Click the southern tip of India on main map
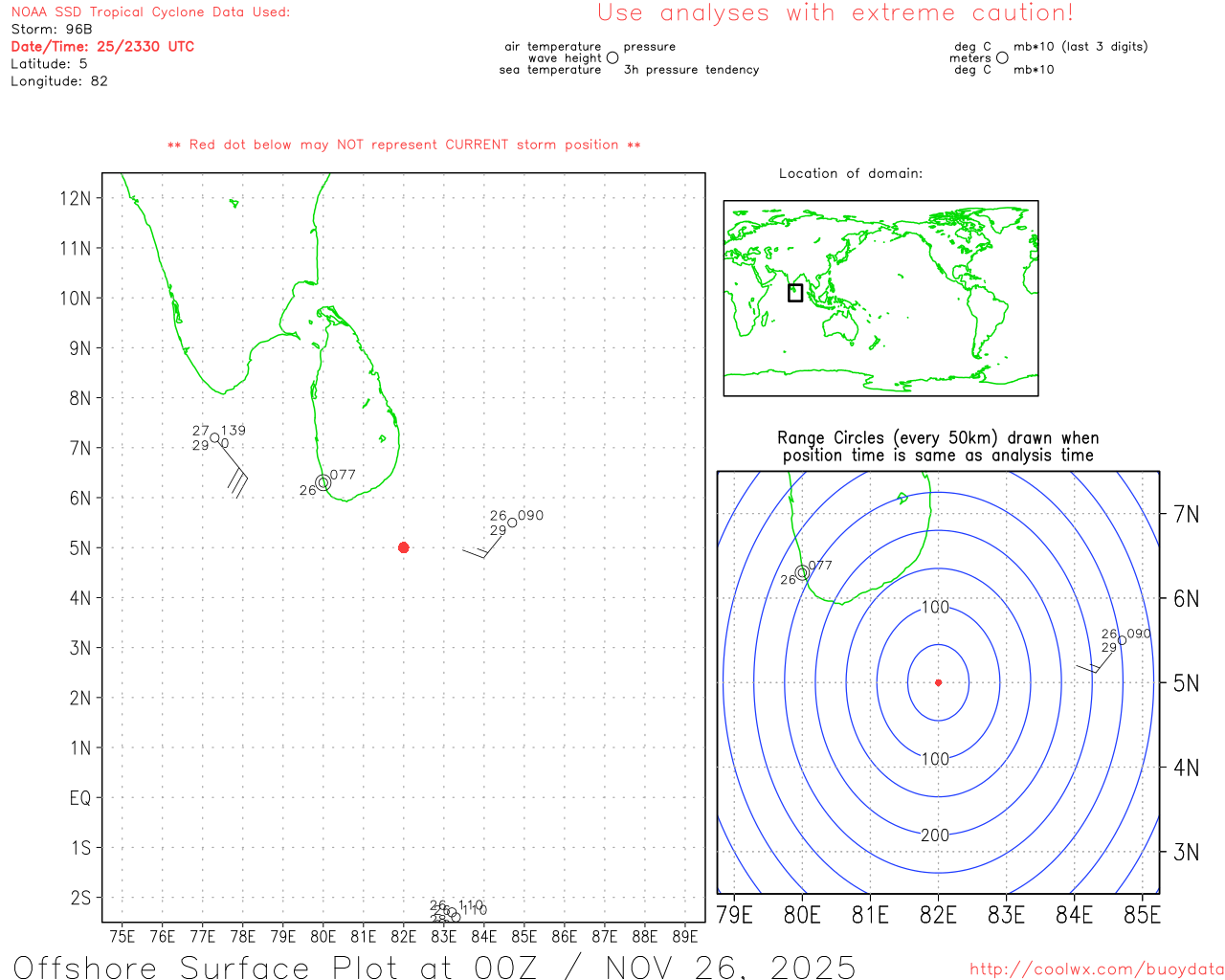 pos(224,391)
